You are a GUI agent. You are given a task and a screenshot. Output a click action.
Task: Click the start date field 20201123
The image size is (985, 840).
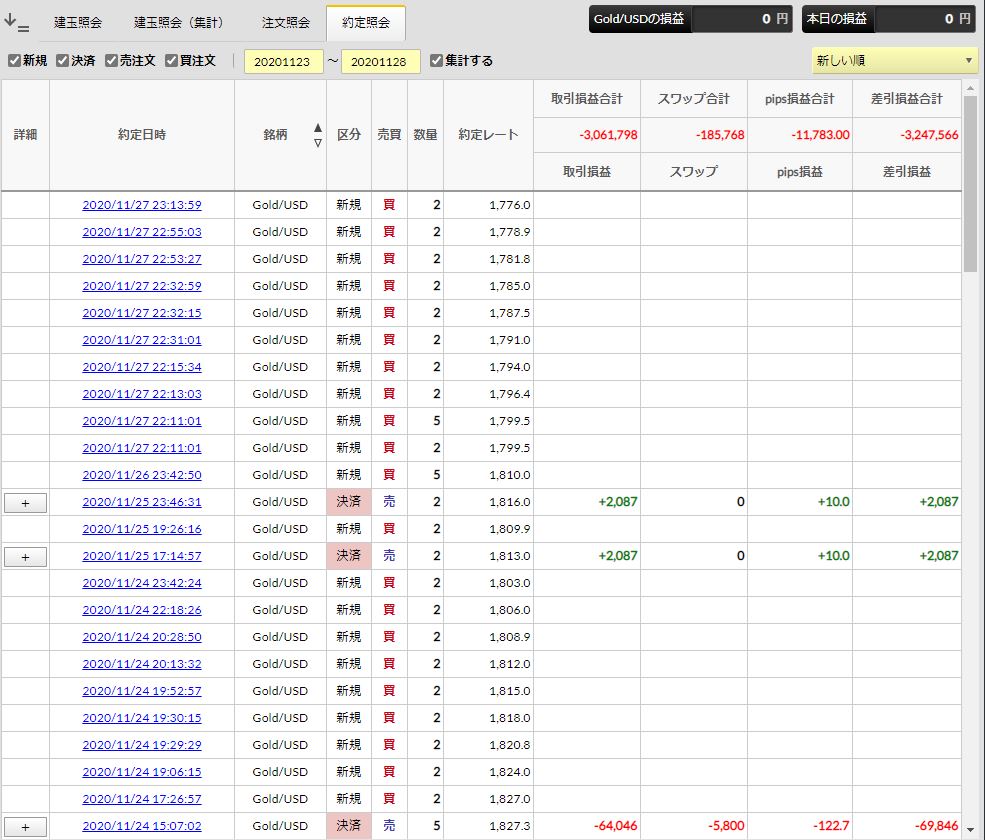pyautogui.click(x=283, y=62)
